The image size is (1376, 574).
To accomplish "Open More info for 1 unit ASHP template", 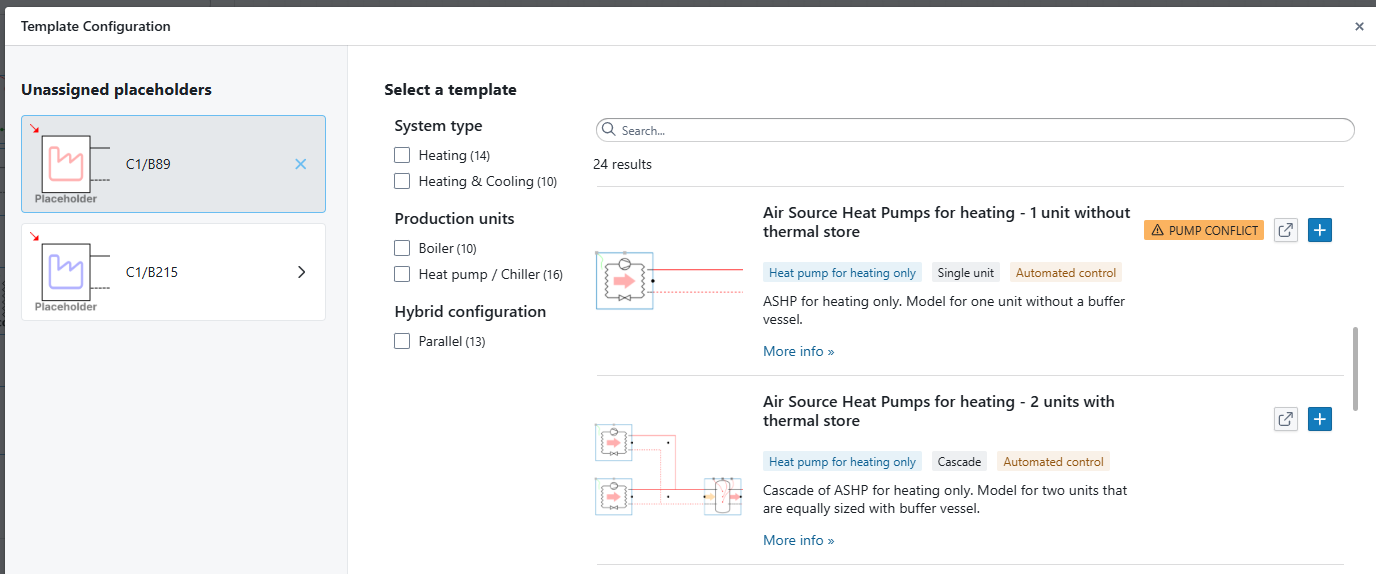I will click(x=798, y=351).
